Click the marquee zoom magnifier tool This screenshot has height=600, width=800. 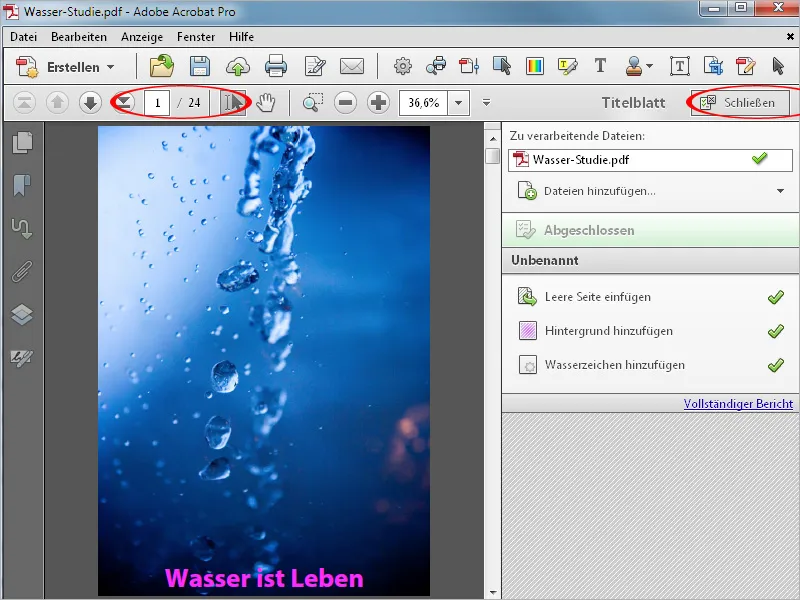pyautogui.click(x=313, y=103)
